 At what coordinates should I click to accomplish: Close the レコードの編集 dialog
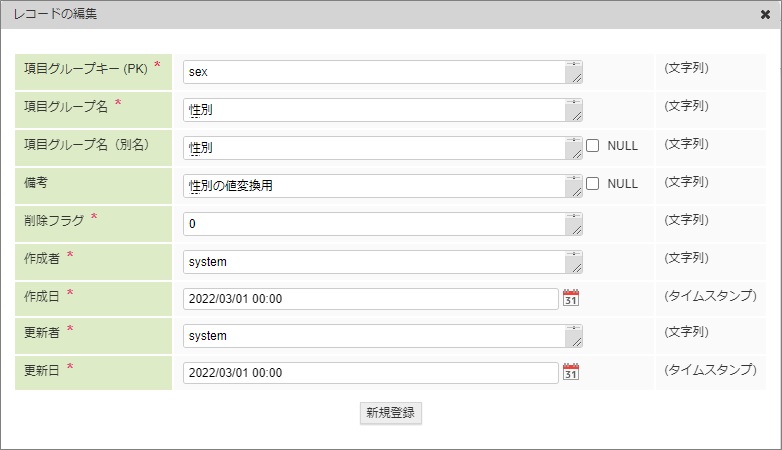(x=765, y=15)
